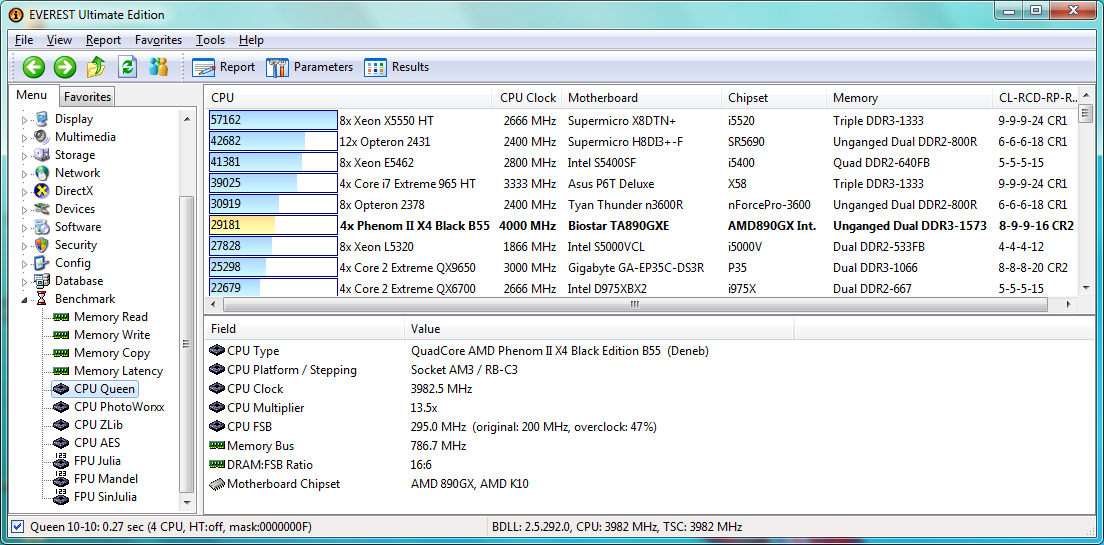Toggle the status bar Queen checkbox
Image resolution: width=1104 pixels, height=545 pixels.
click(x=18, y=527)
